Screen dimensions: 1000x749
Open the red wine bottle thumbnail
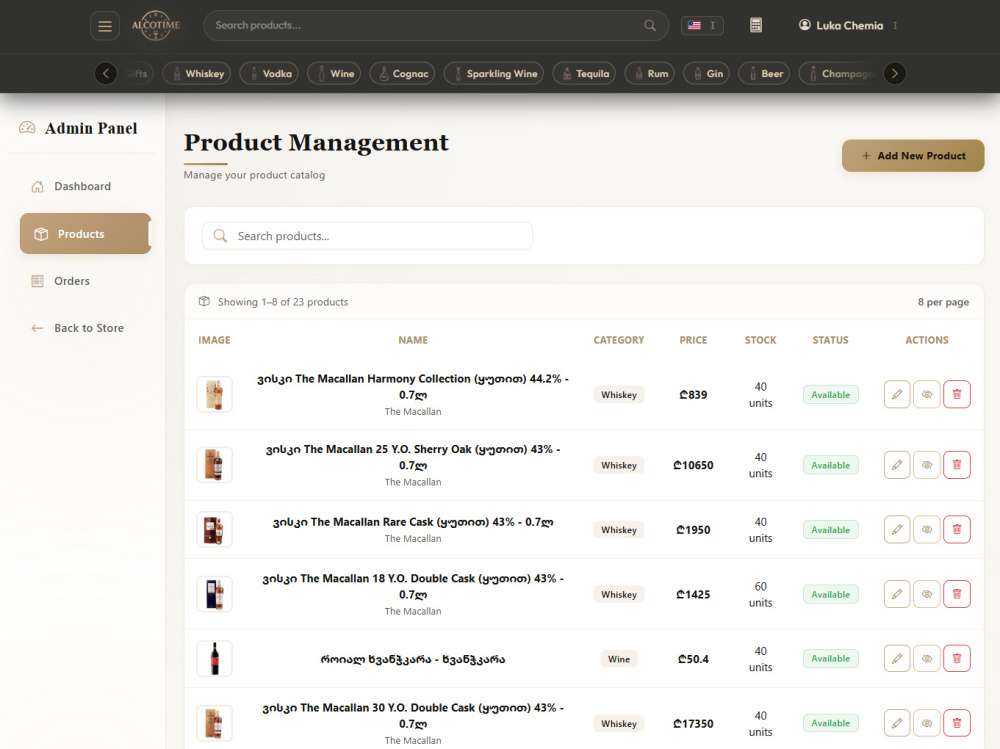click(214, 658)
